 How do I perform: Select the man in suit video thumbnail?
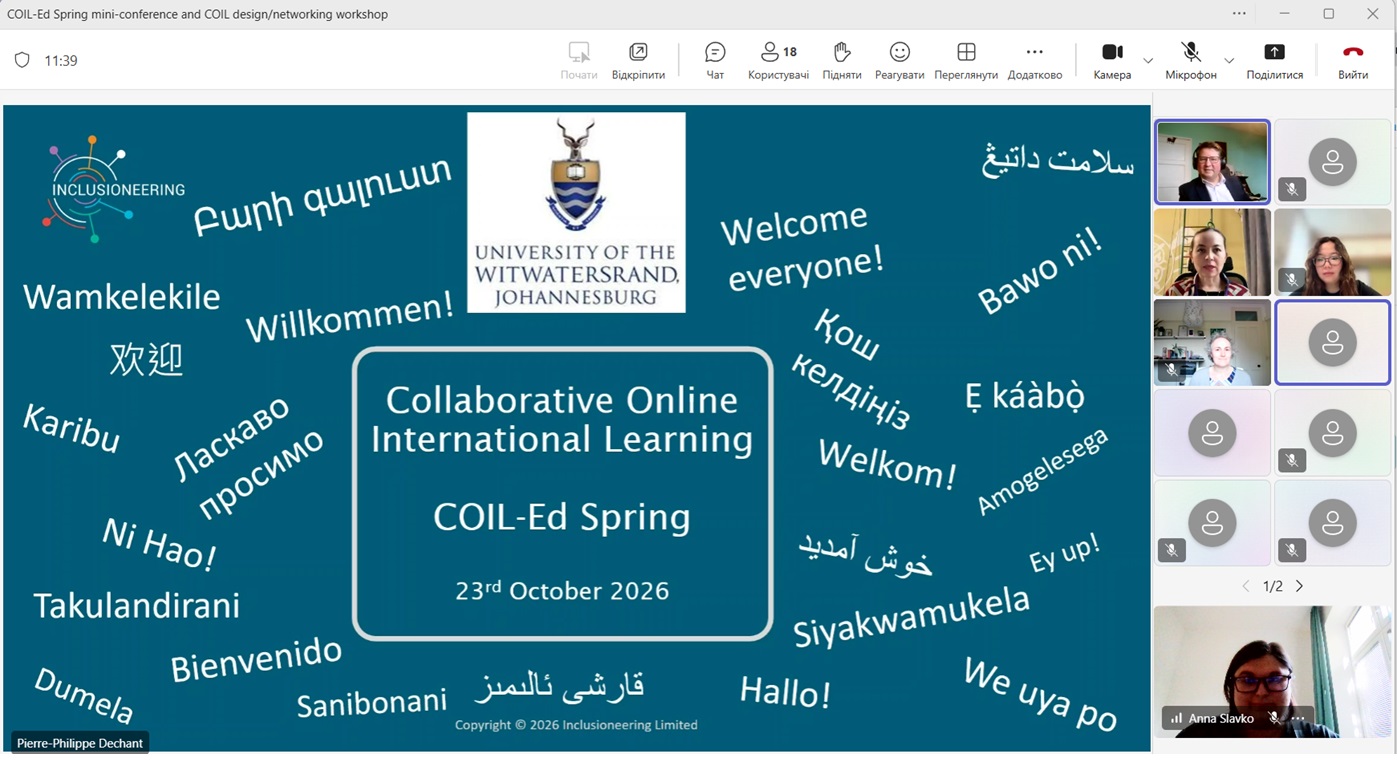pos(1212,162)
